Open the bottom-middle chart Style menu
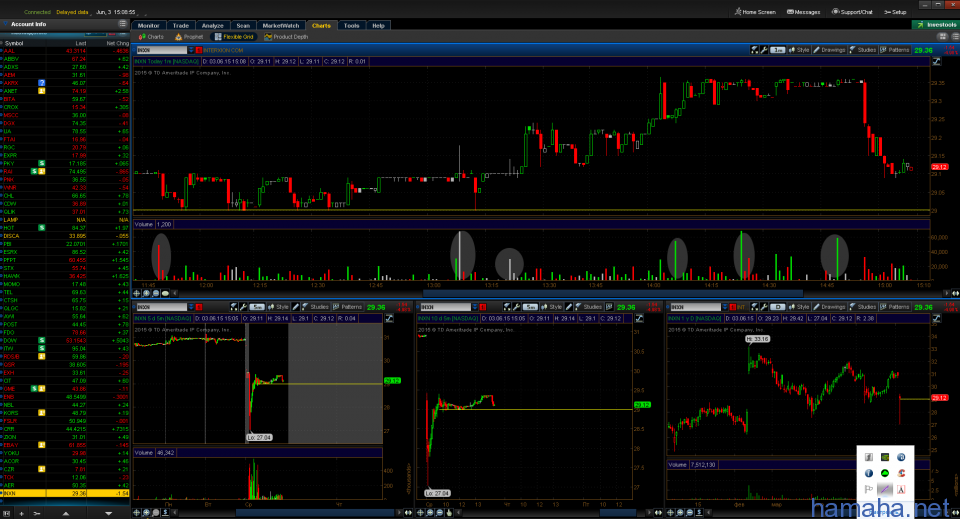 [552, 307]
